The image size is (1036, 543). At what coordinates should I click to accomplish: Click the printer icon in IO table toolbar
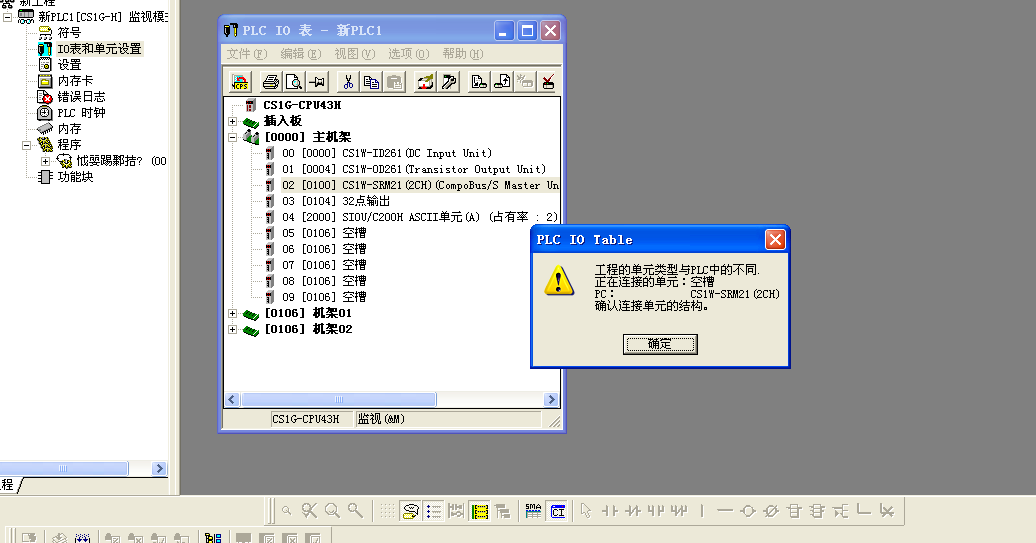coord(270,82)
